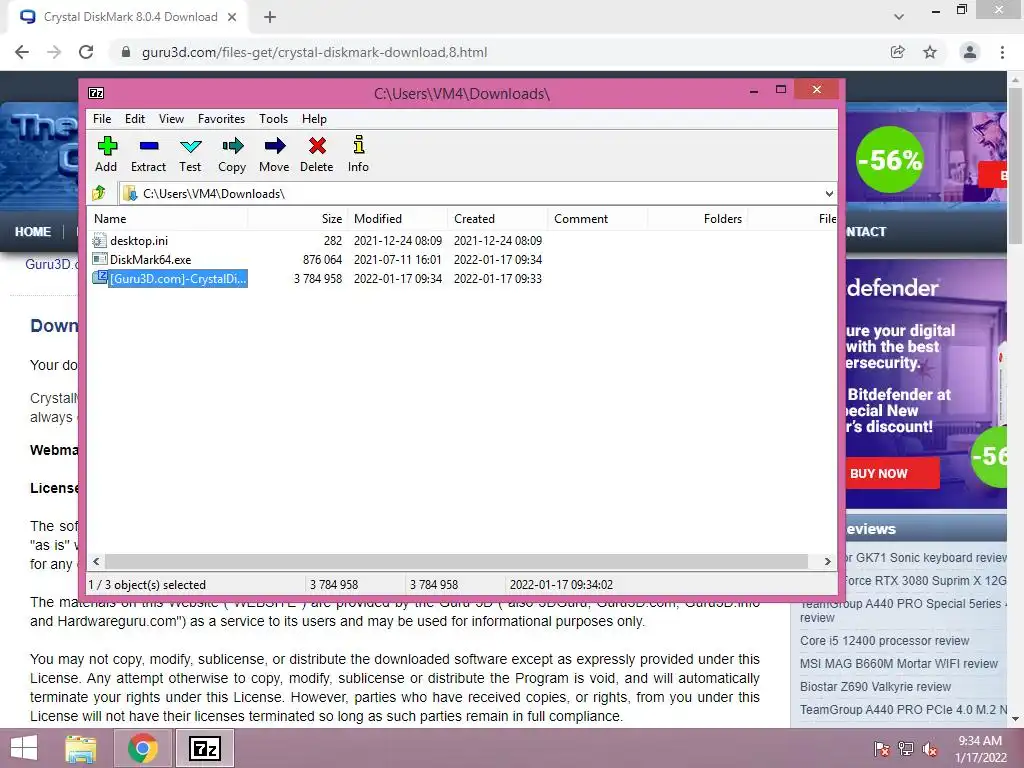1024x768 pixels.
Task: Click the 7z logo in title bar
Action: 96,93
